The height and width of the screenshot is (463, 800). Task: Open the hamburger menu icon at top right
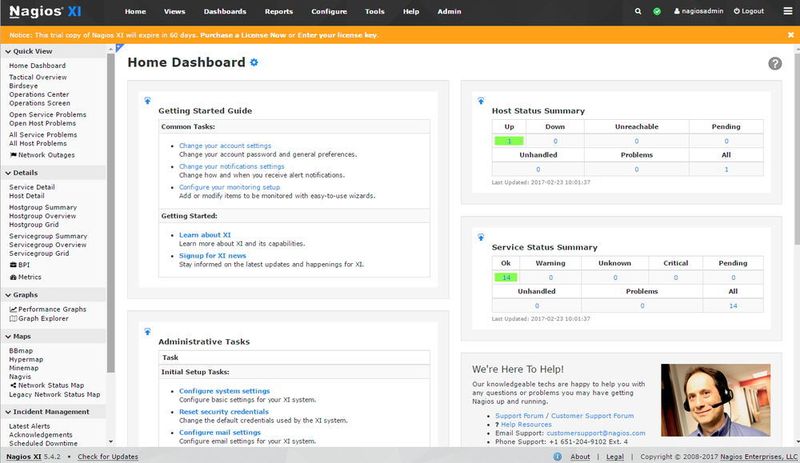click(788, 11)
